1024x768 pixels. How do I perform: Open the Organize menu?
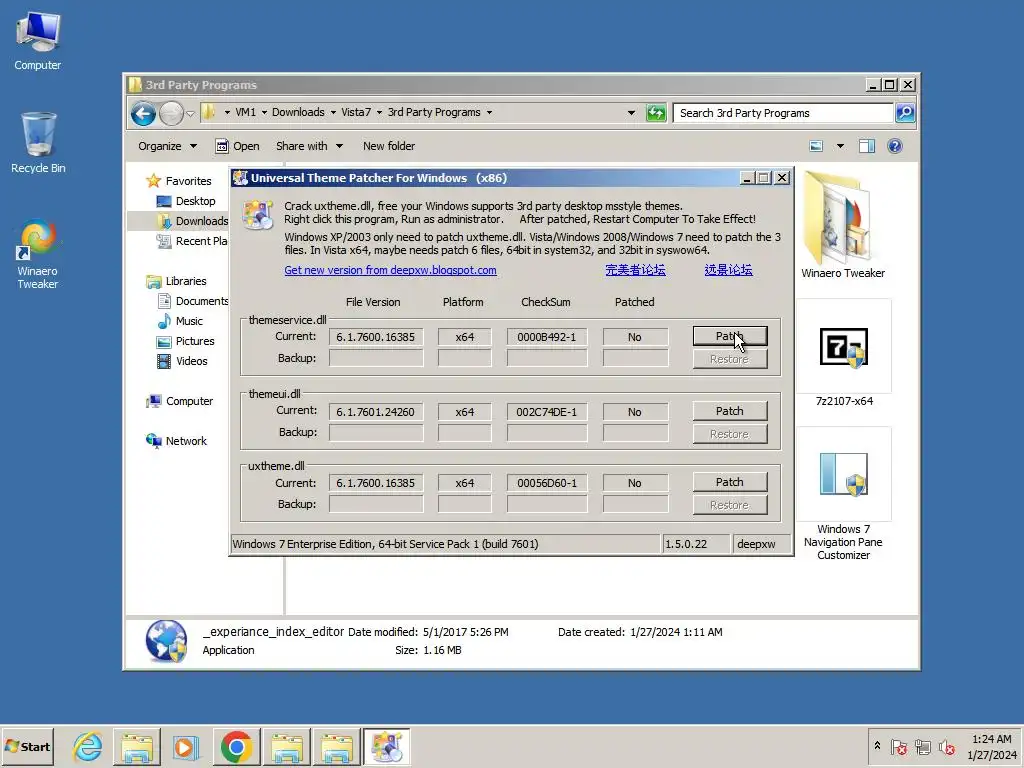pyautogui.click(x=167, y=146)
